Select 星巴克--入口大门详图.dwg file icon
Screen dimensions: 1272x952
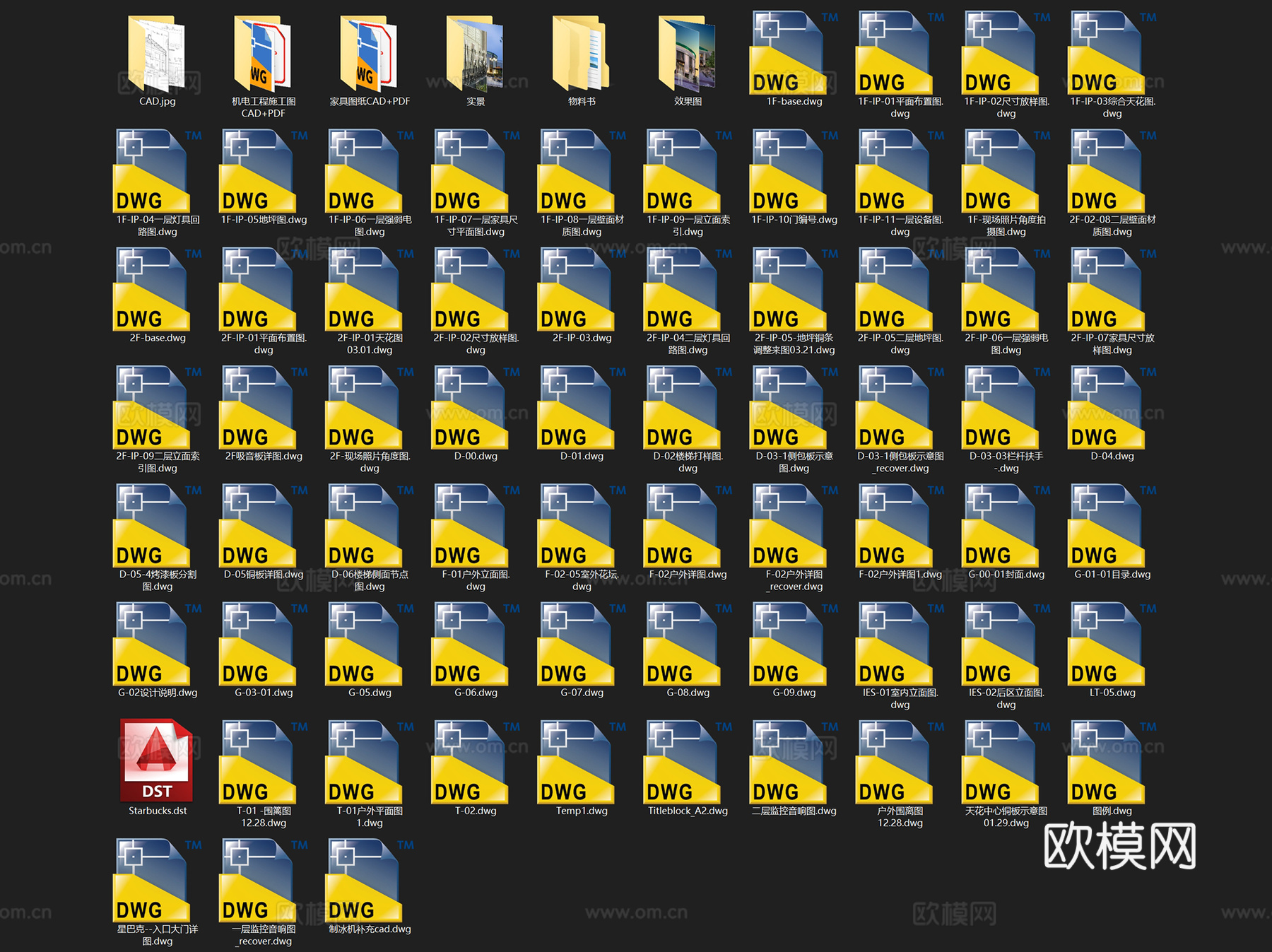tap(151, 879)
